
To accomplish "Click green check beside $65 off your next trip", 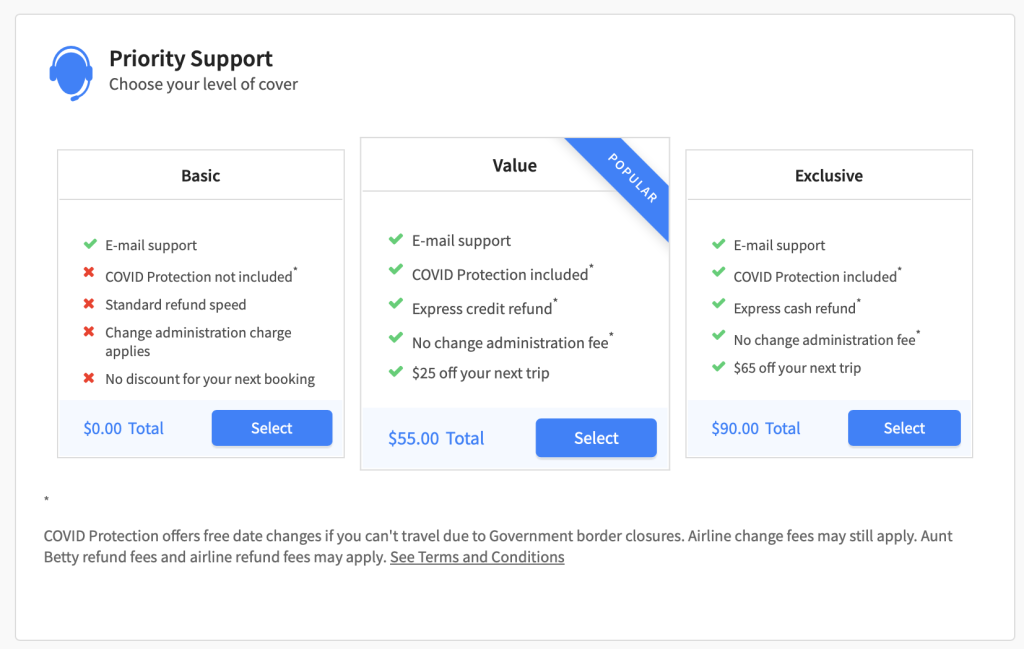I will pos(718,366).
